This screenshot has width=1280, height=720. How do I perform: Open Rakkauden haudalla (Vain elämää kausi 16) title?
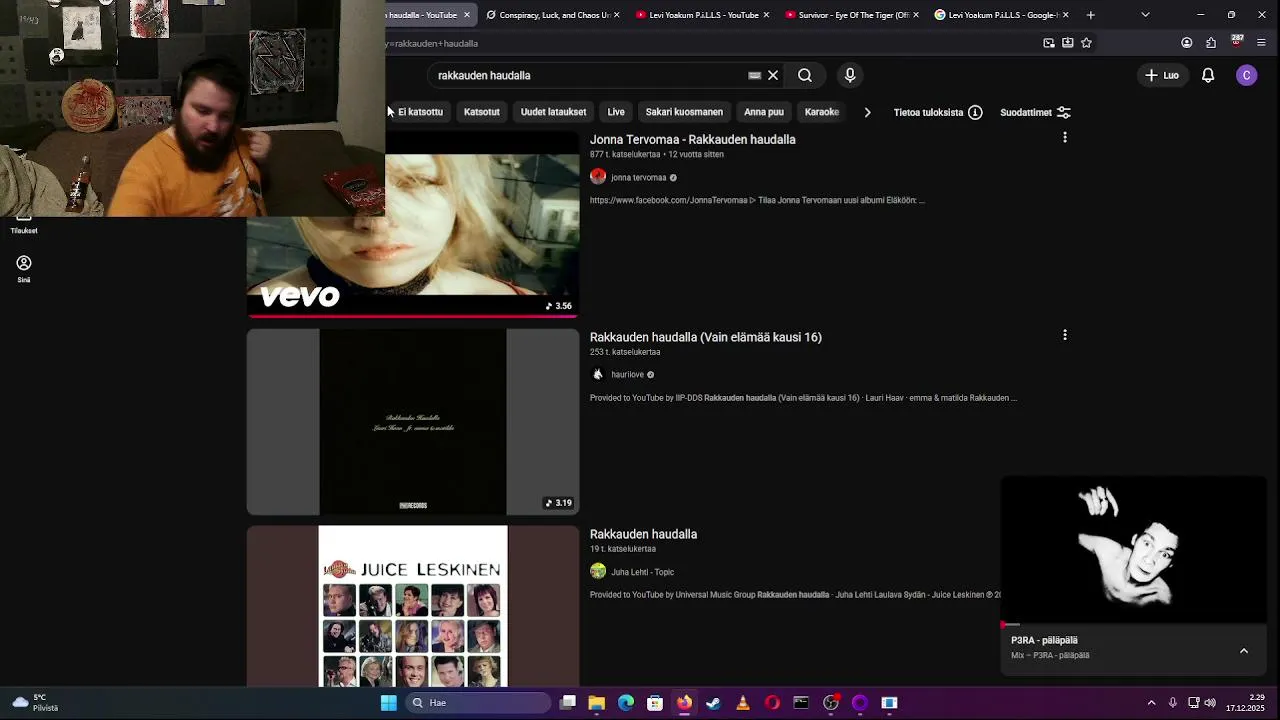click(x=705, y=337)
